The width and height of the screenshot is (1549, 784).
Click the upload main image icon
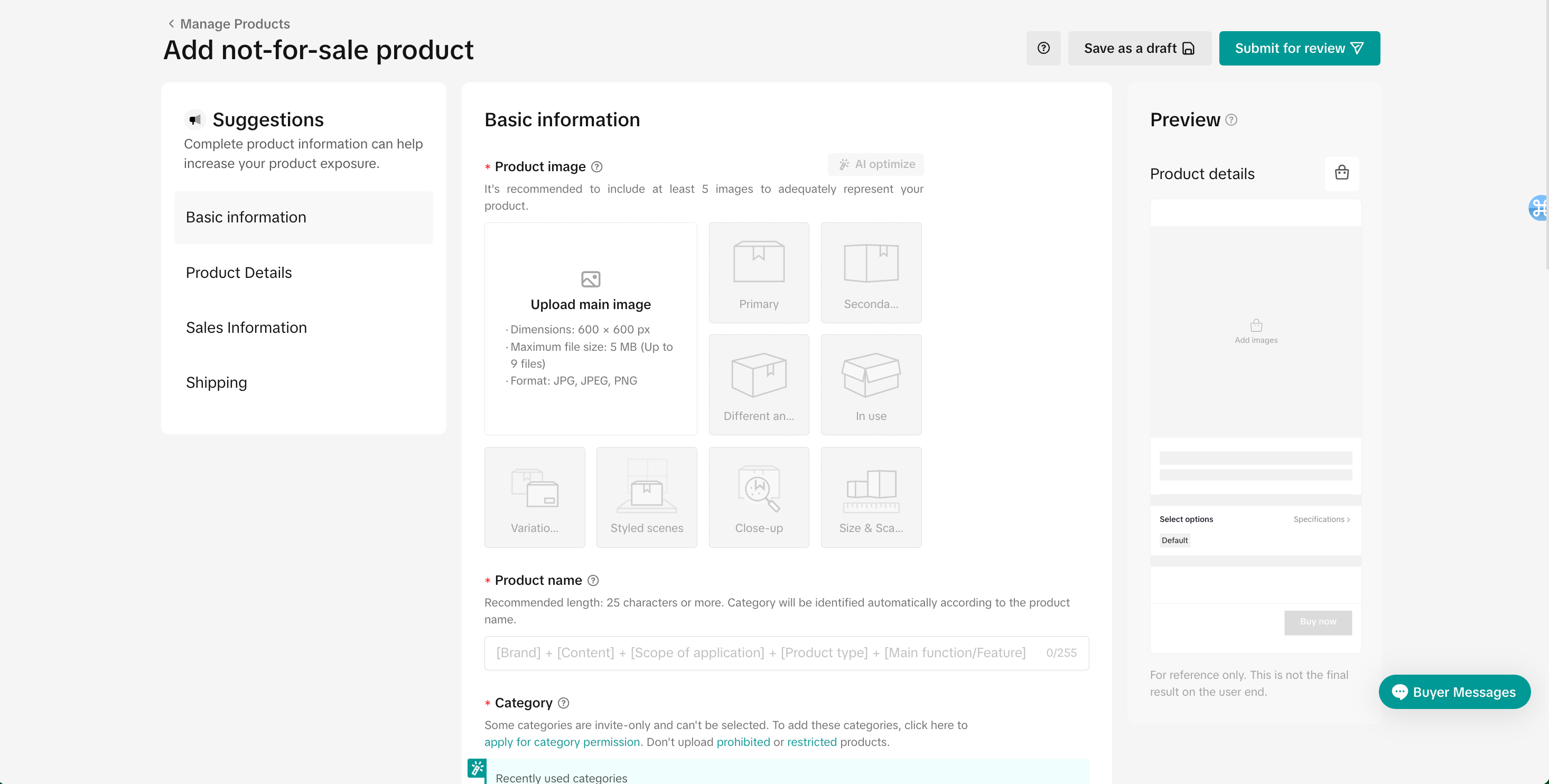[591, 279]
